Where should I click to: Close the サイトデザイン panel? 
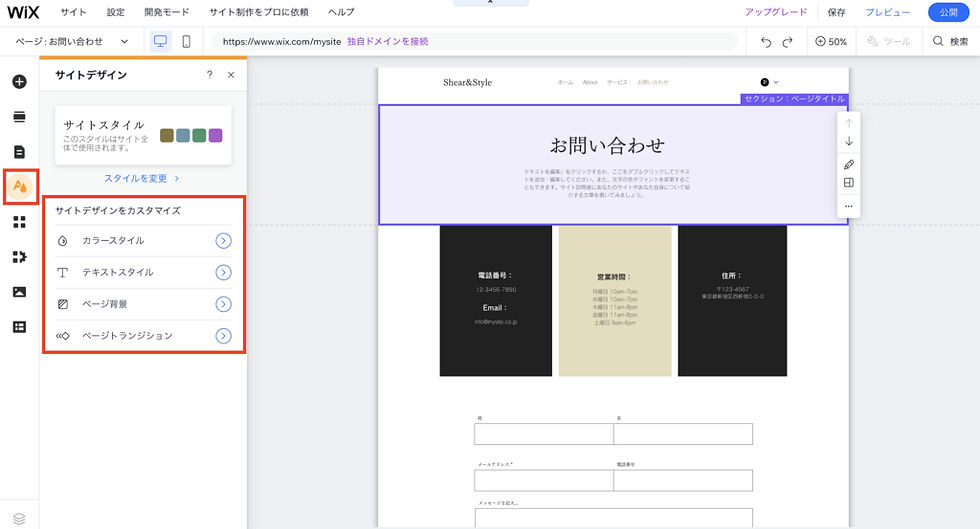coord(231,74)
